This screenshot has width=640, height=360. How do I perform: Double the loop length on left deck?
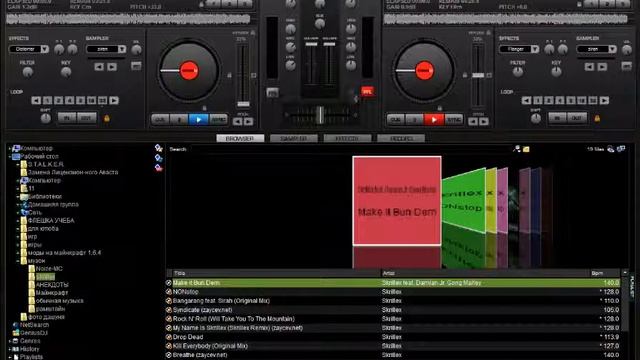(114, 100)
